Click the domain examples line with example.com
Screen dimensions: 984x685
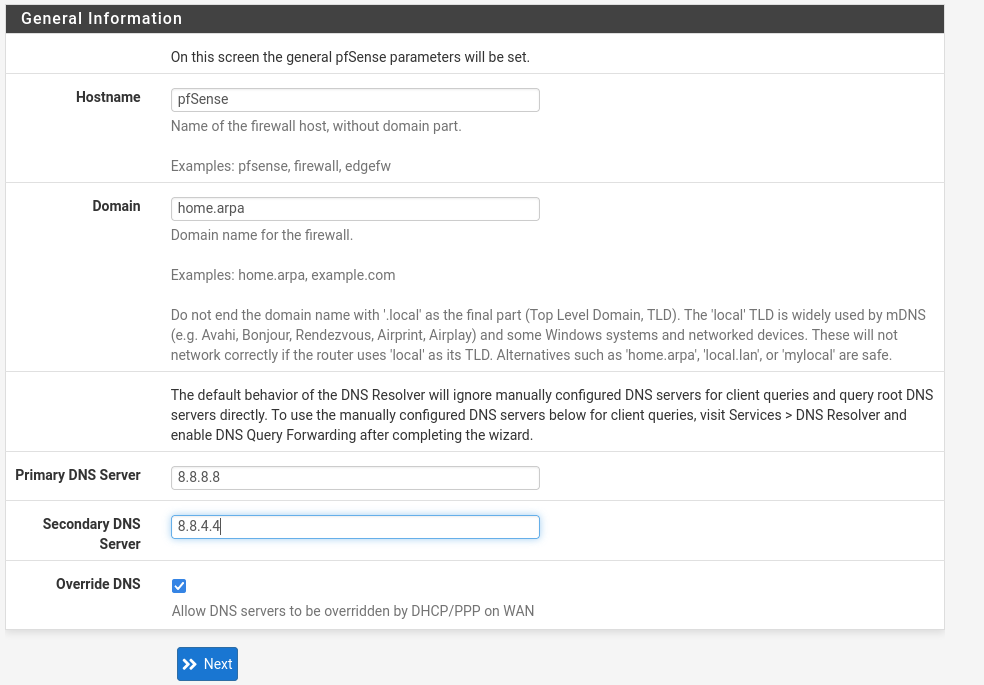tap(283, 275)
